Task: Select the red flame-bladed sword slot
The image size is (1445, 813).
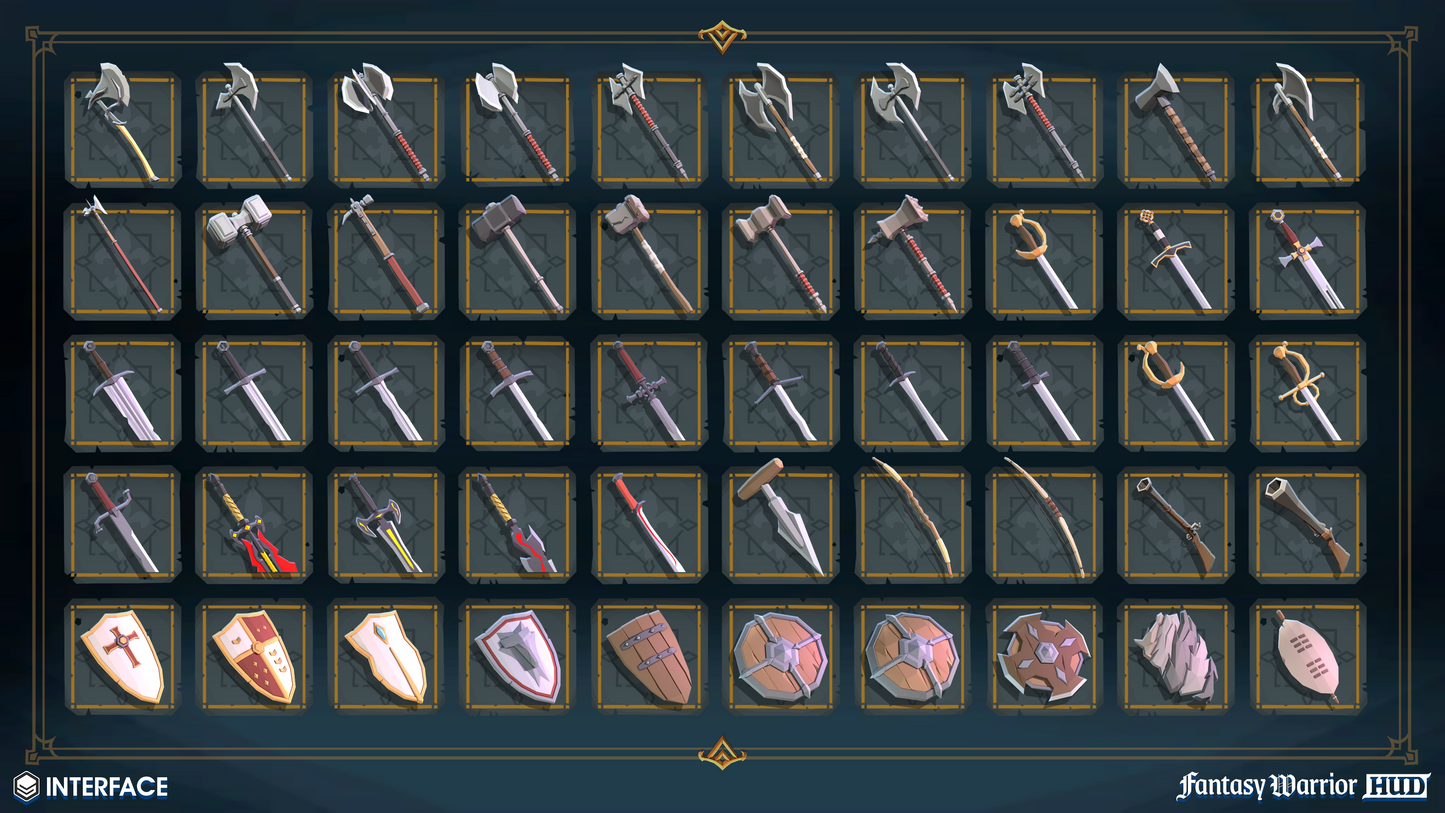Action: (254, 524)
